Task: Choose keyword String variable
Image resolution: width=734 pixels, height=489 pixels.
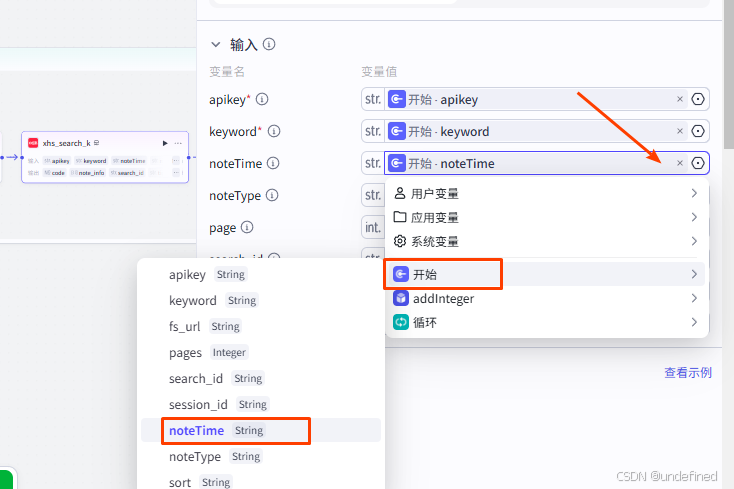Action: 261,300
